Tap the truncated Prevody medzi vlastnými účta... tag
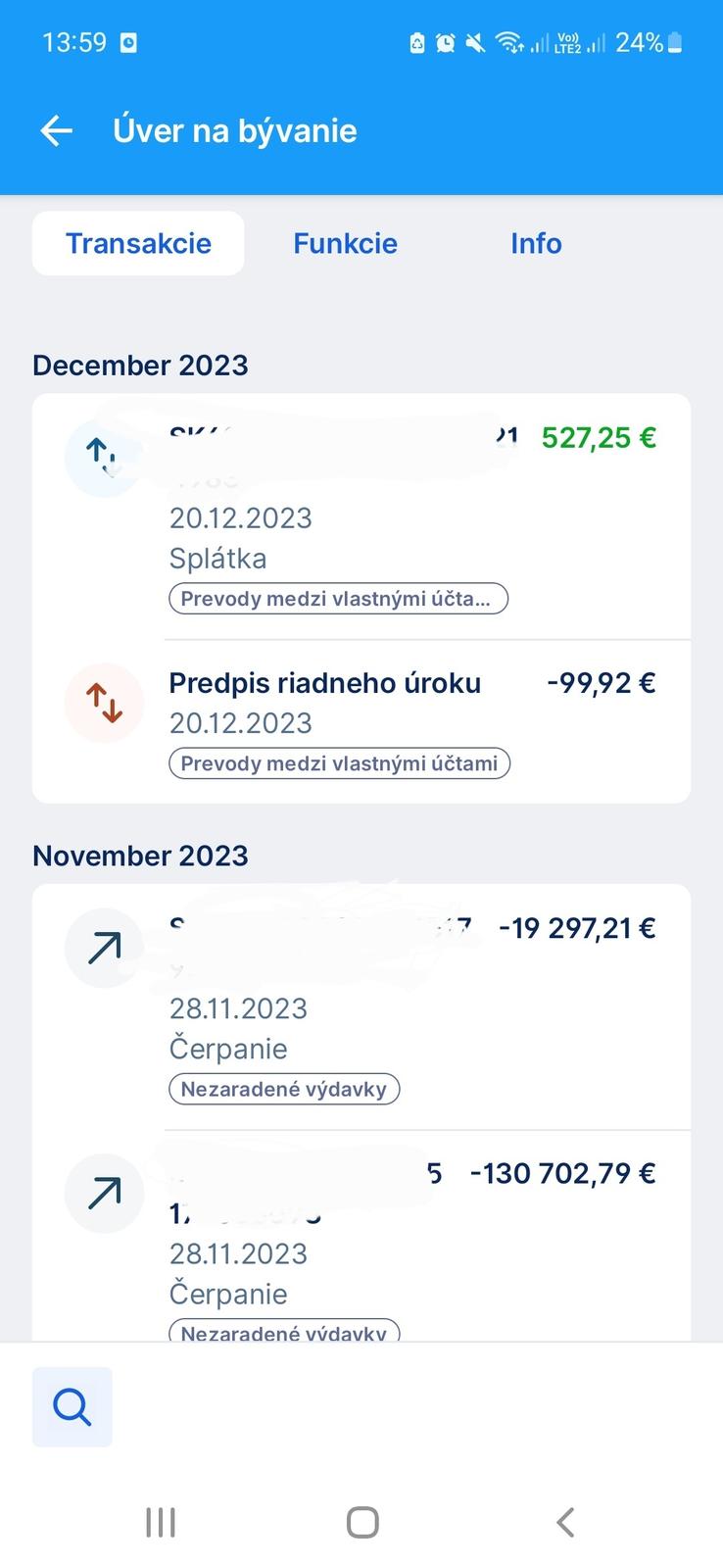 [338, 599]
